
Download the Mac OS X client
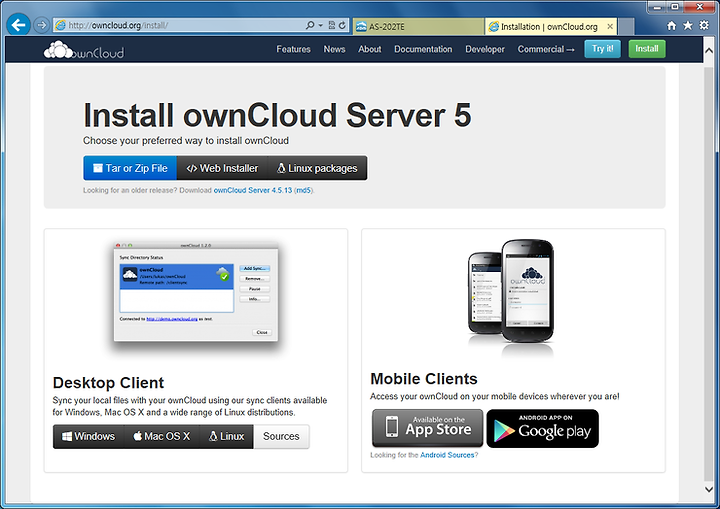pos(162,436)
